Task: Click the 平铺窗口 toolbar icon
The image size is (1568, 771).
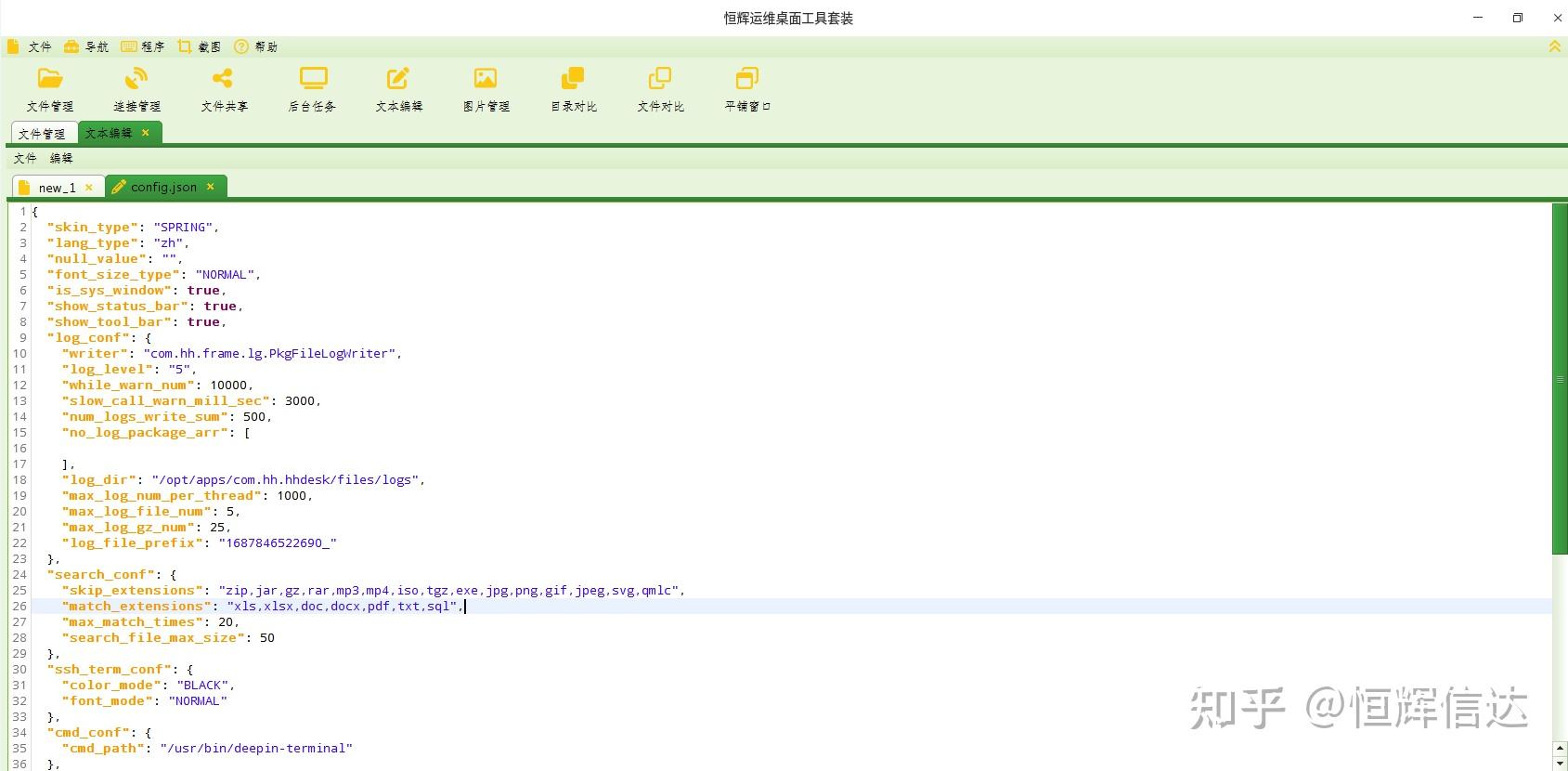Action: 747,89
